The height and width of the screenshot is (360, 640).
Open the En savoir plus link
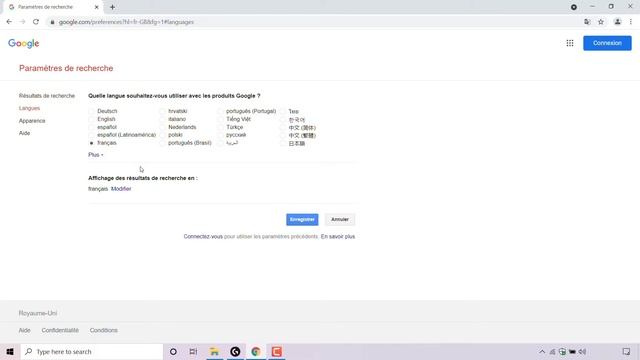[x=338, y=237]
